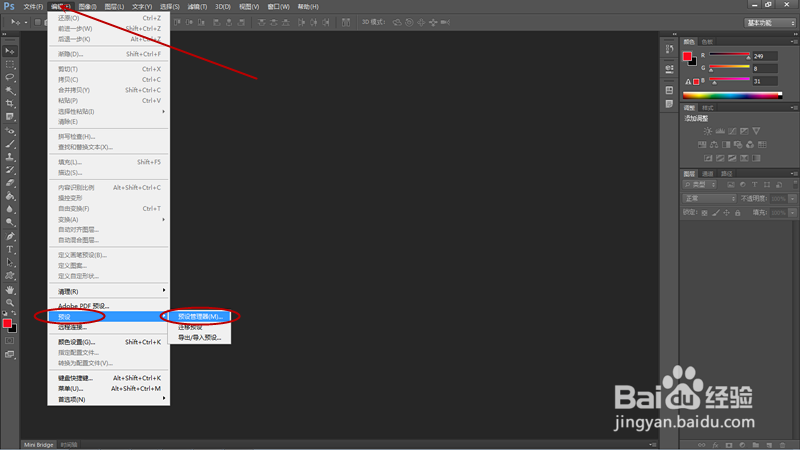Screen dimensions: 800x450
Task: Open the 滤镜(T) menu
Action: pos(197,7)
